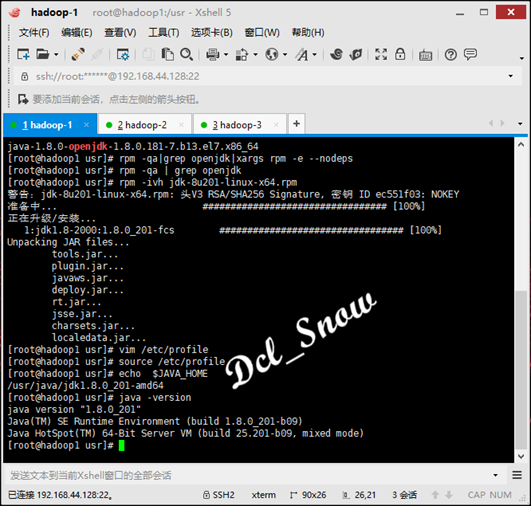531x506 pixels.
Task: Click the Font icon
Action: pyautogui.click(x=302, y=54)
